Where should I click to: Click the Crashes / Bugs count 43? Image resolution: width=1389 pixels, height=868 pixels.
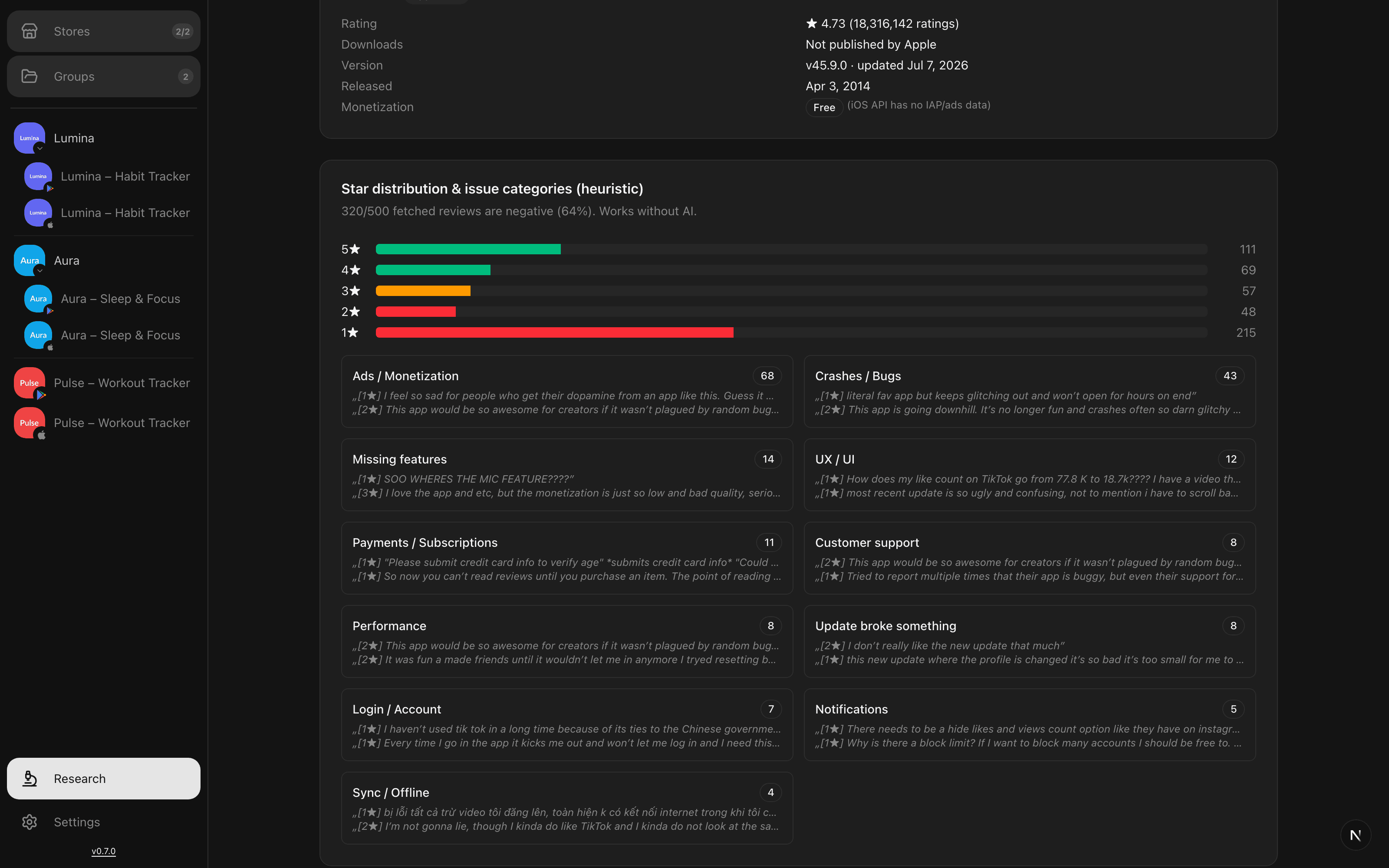pyautogui.click(x=1229, y=376)
